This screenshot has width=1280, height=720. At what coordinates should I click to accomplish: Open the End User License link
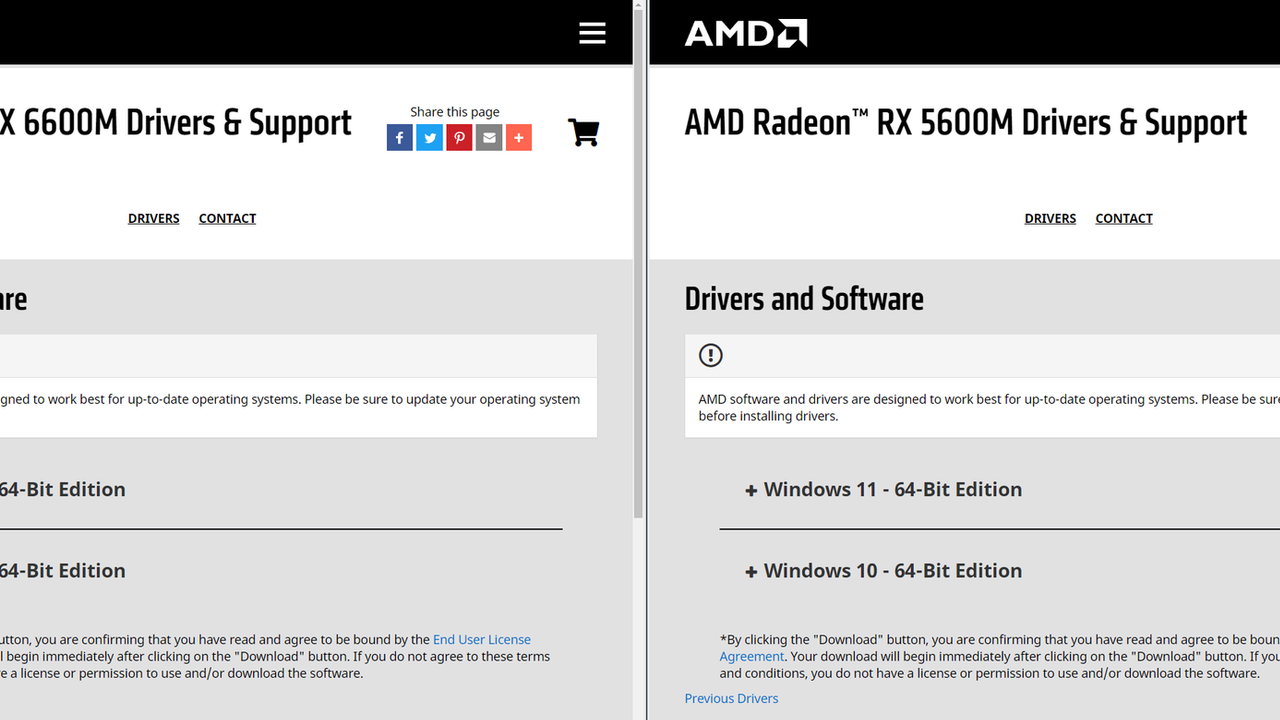tap(481, 639)
